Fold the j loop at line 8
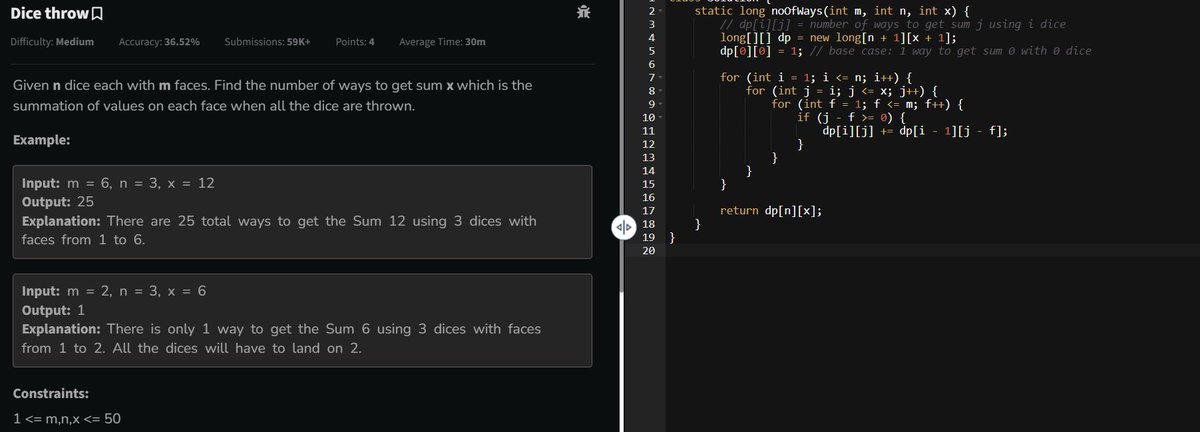1200x432 pixels. click(x=658, y=91)
